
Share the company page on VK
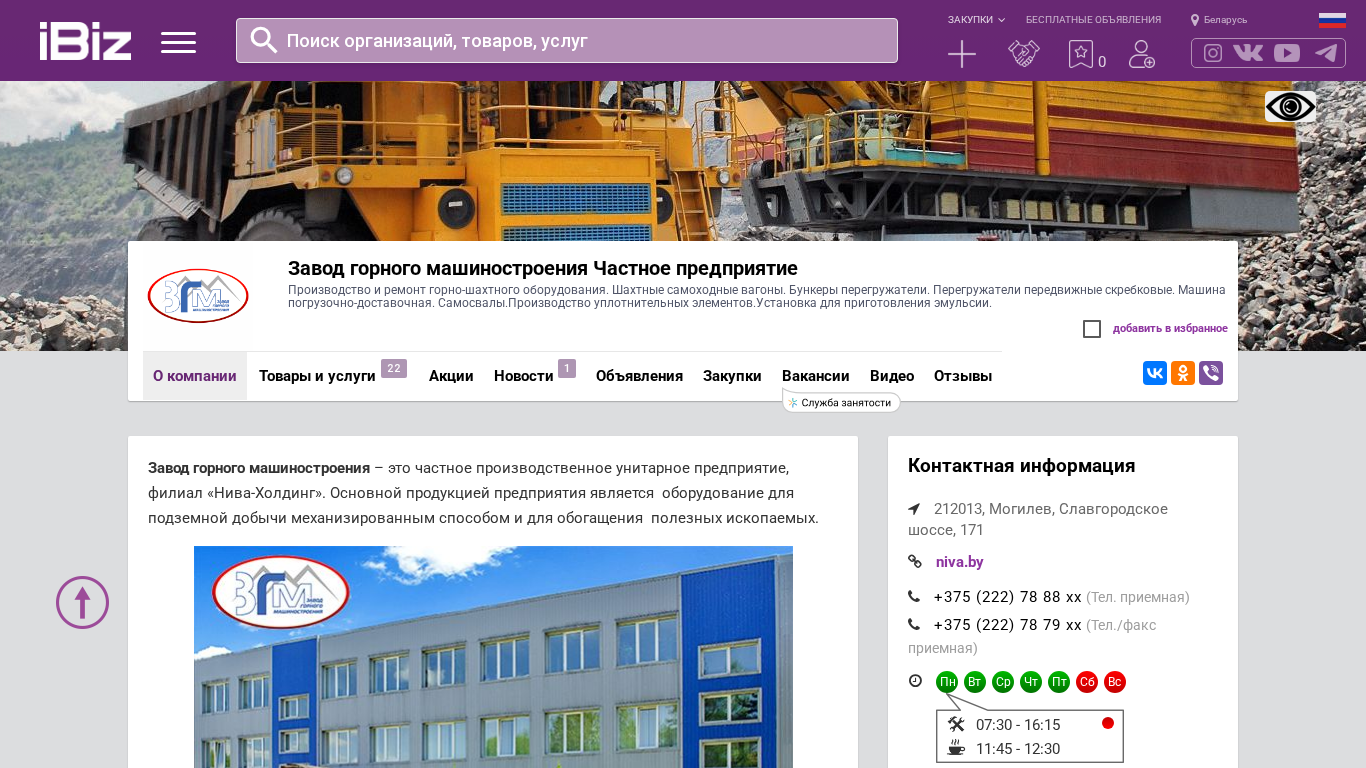1155,373
